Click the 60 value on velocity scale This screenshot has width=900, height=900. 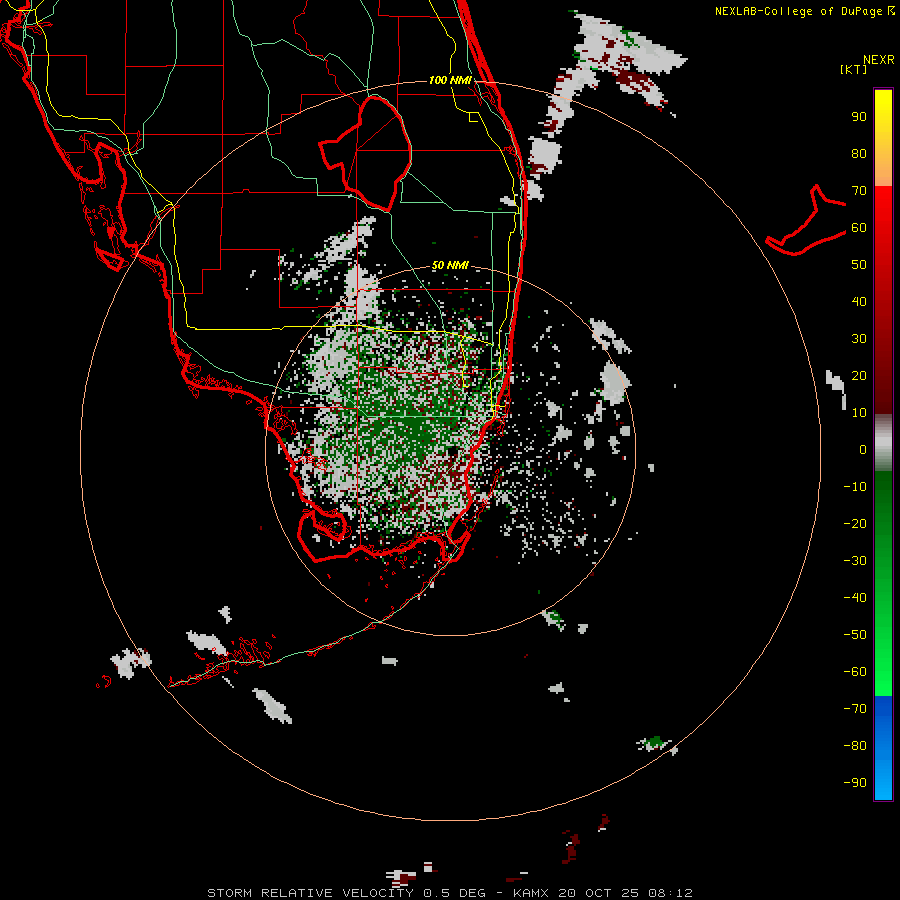point(859,228)
